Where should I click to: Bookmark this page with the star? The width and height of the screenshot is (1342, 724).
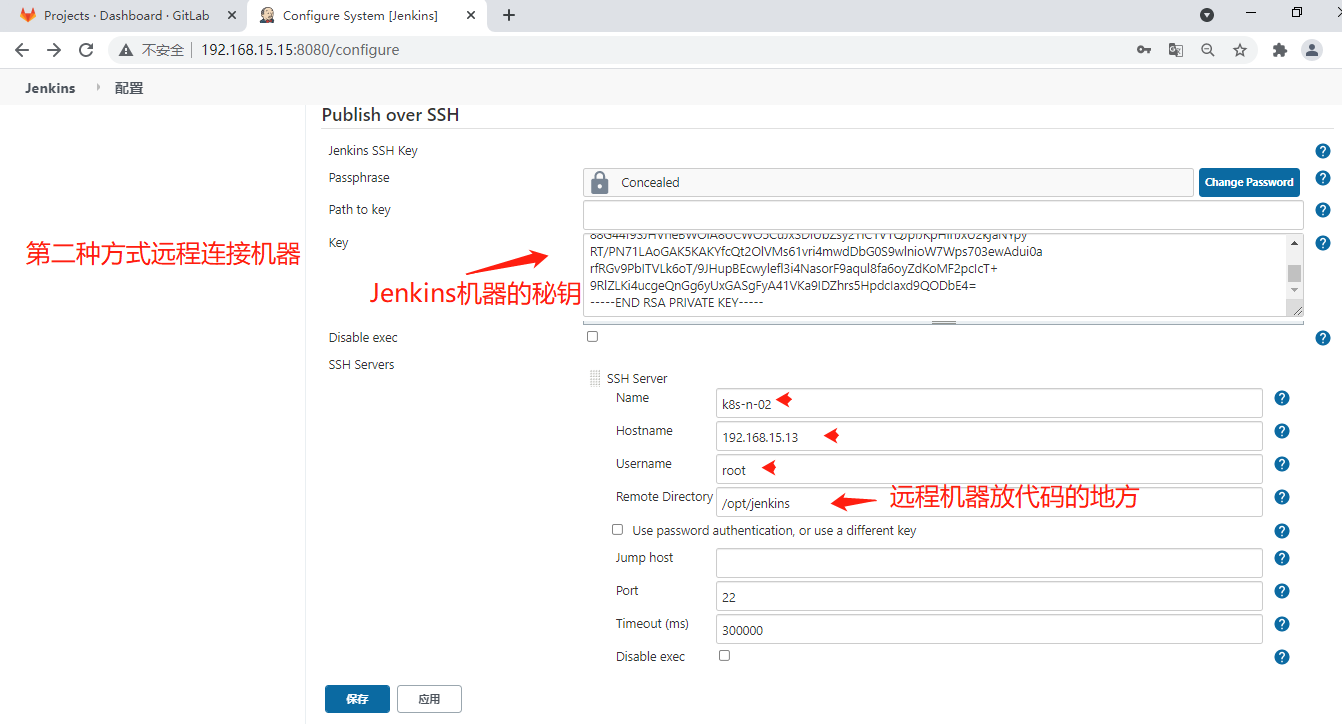[x=1240, y=50]
